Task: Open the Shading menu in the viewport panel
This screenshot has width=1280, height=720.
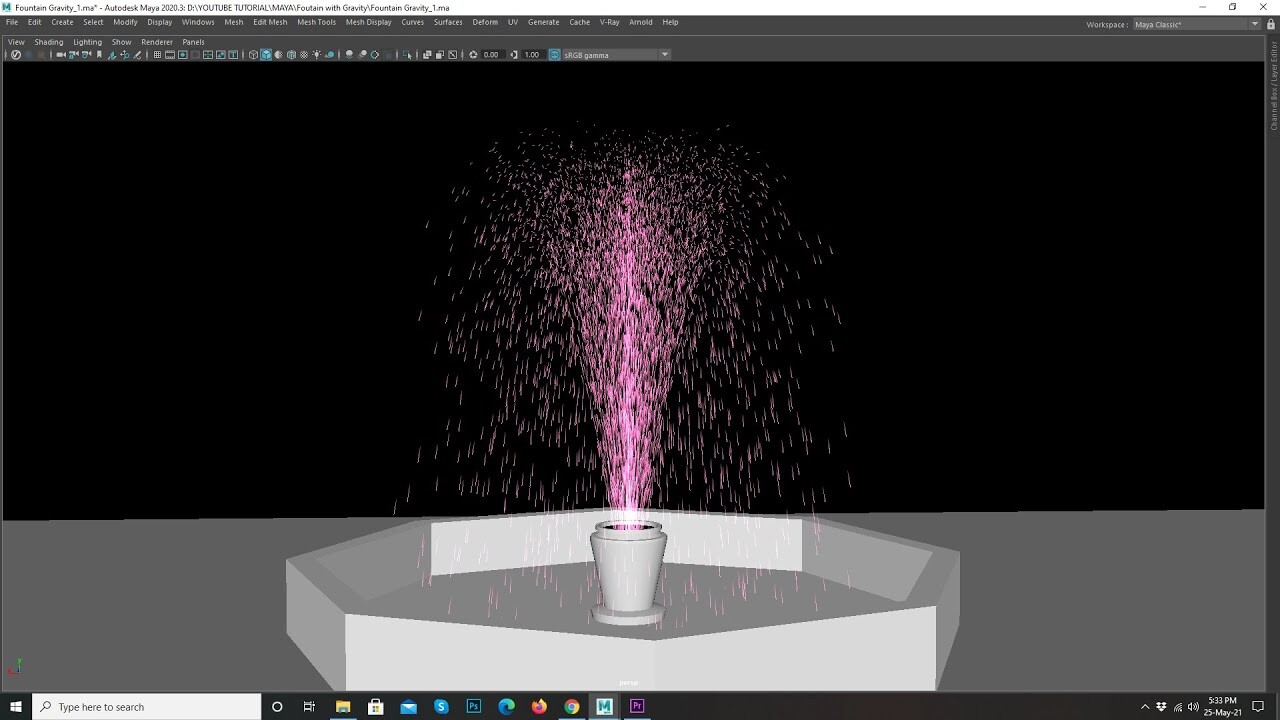Action: 48,41
